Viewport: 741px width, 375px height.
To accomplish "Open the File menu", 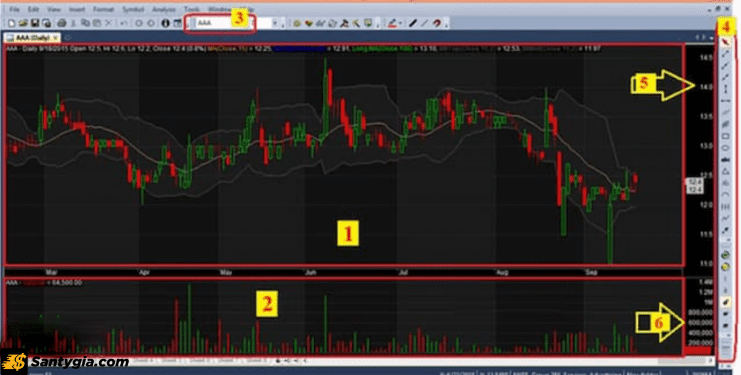I will 14,9.
